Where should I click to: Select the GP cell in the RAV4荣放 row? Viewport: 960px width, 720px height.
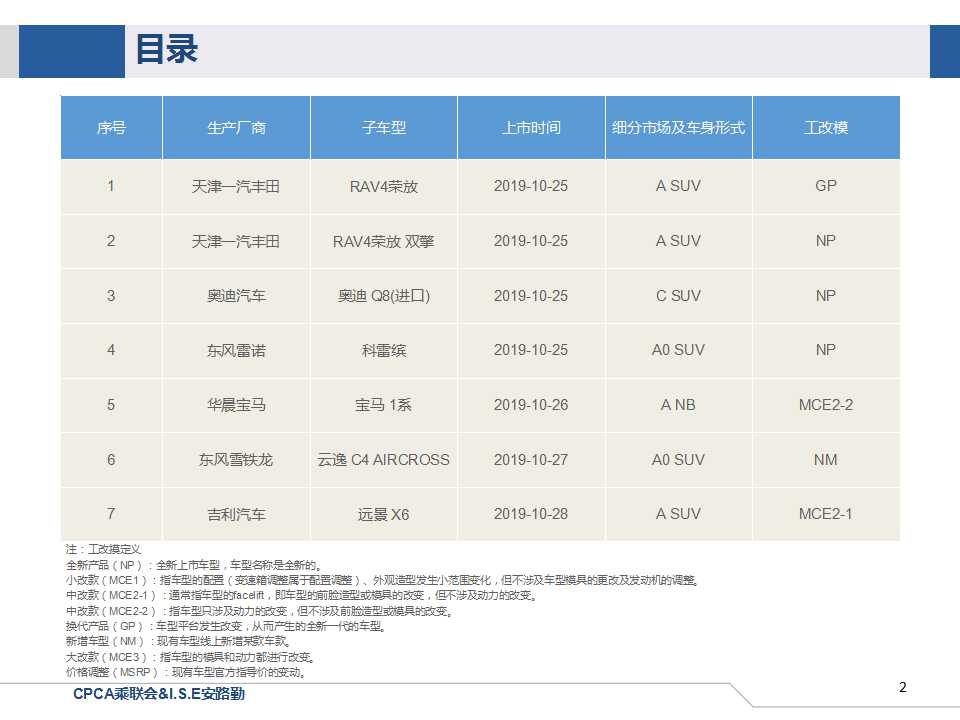click(x=826, y=186)
